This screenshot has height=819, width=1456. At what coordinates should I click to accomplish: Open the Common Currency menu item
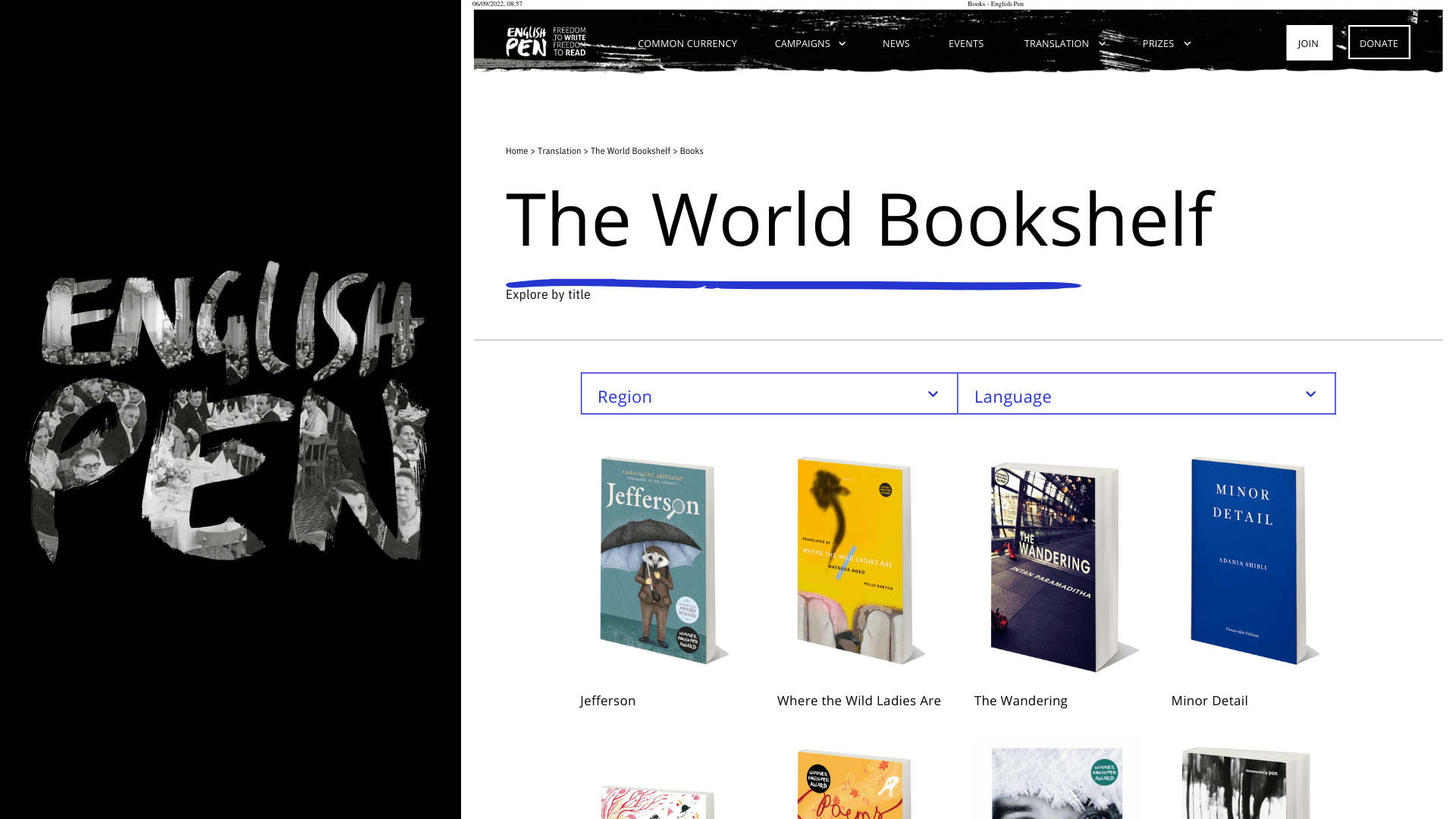[687, 43]
